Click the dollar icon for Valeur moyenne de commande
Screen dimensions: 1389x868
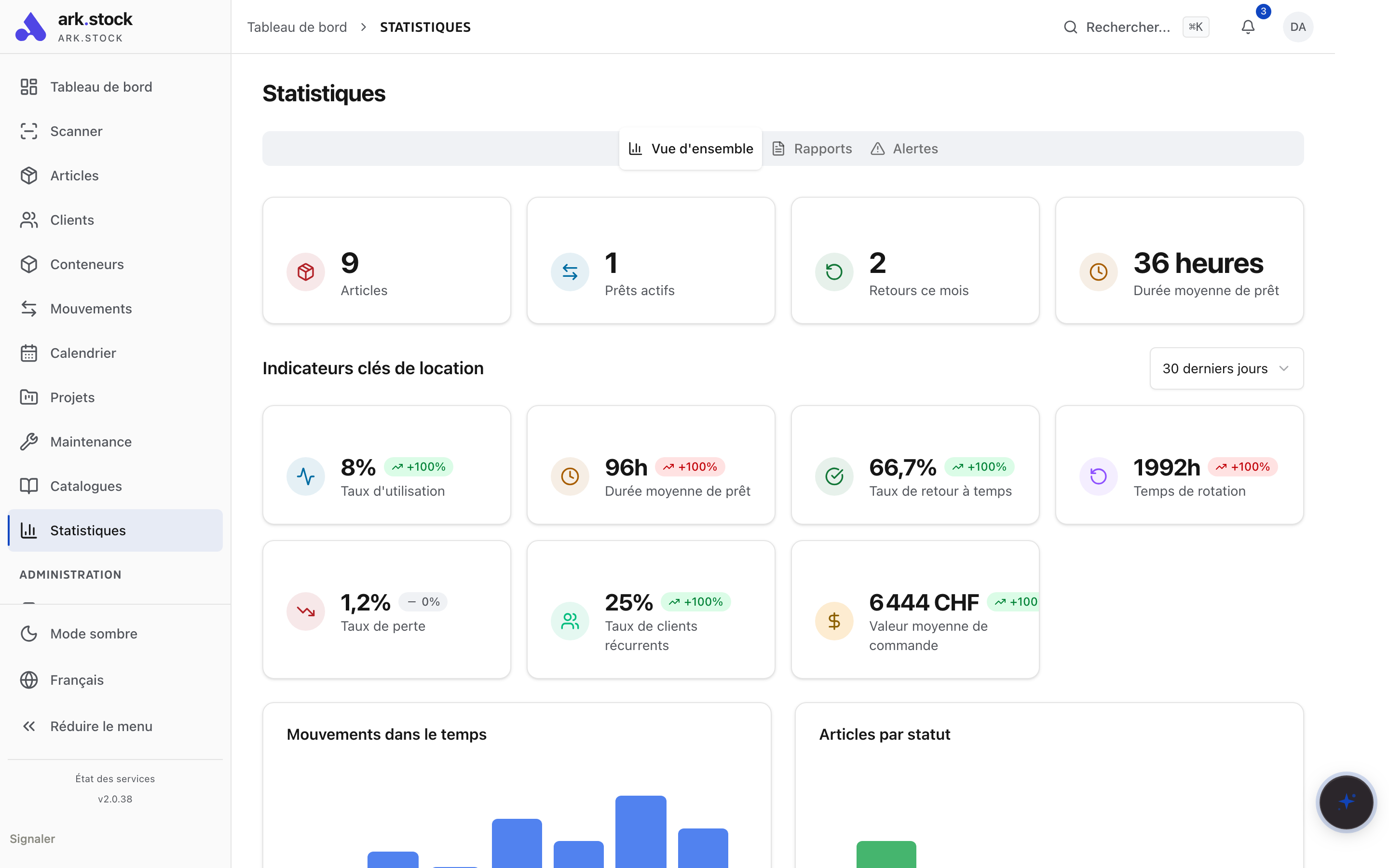point(834,621)
